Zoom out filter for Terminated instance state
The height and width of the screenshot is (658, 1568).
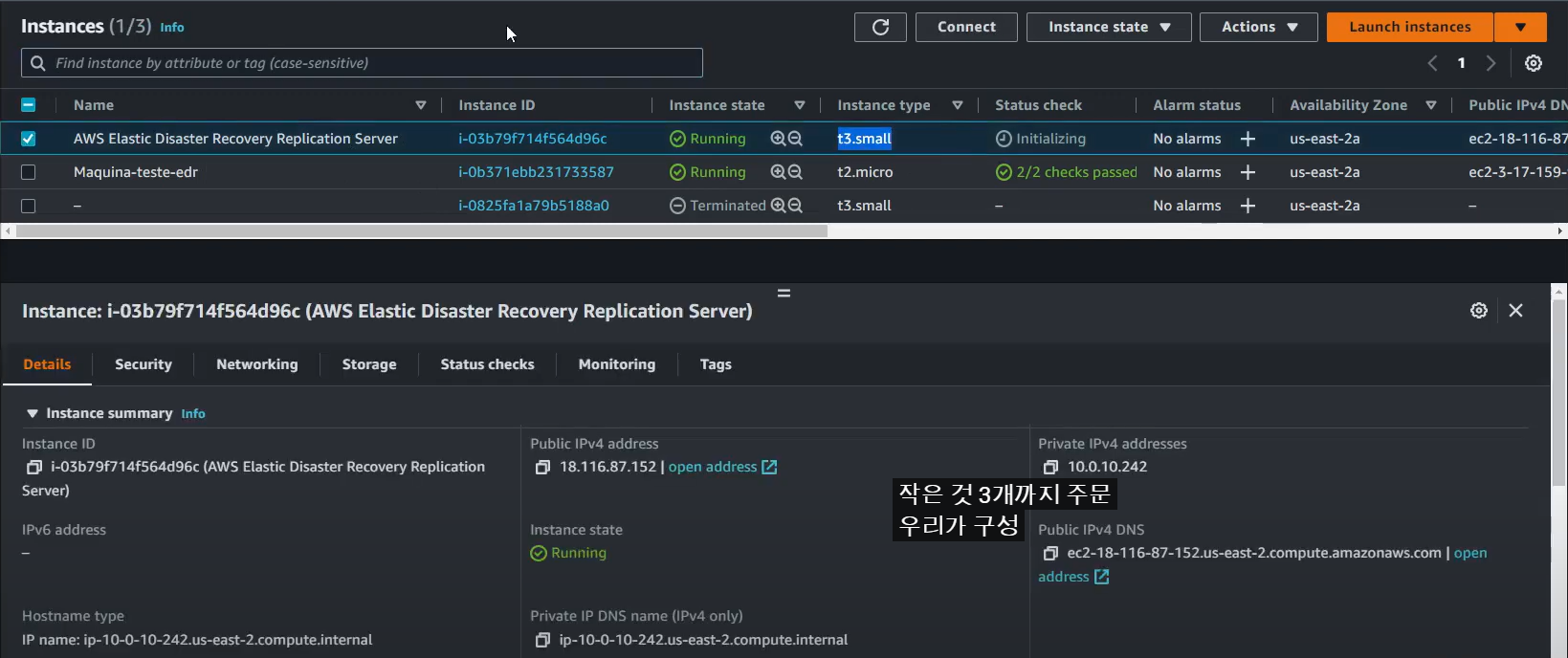795,206
